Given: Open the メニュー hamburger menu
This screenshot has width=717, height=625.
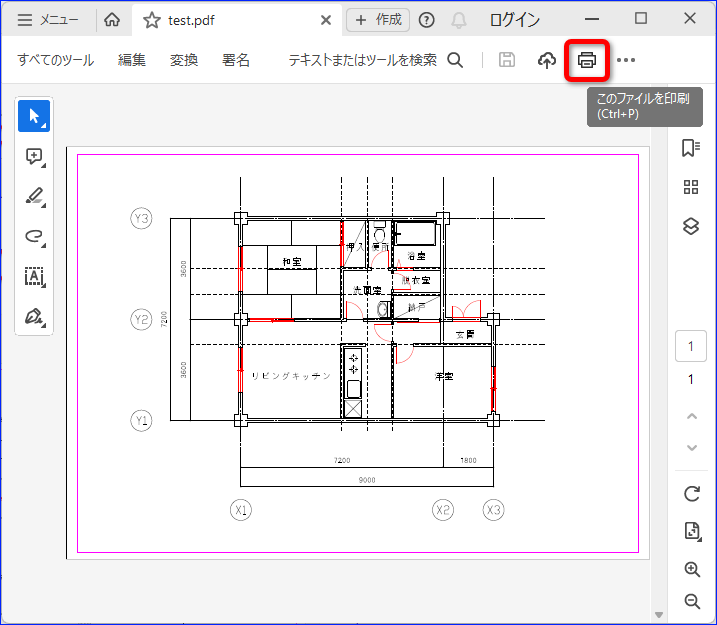Looking at the screenshot, I should point(48,20).
